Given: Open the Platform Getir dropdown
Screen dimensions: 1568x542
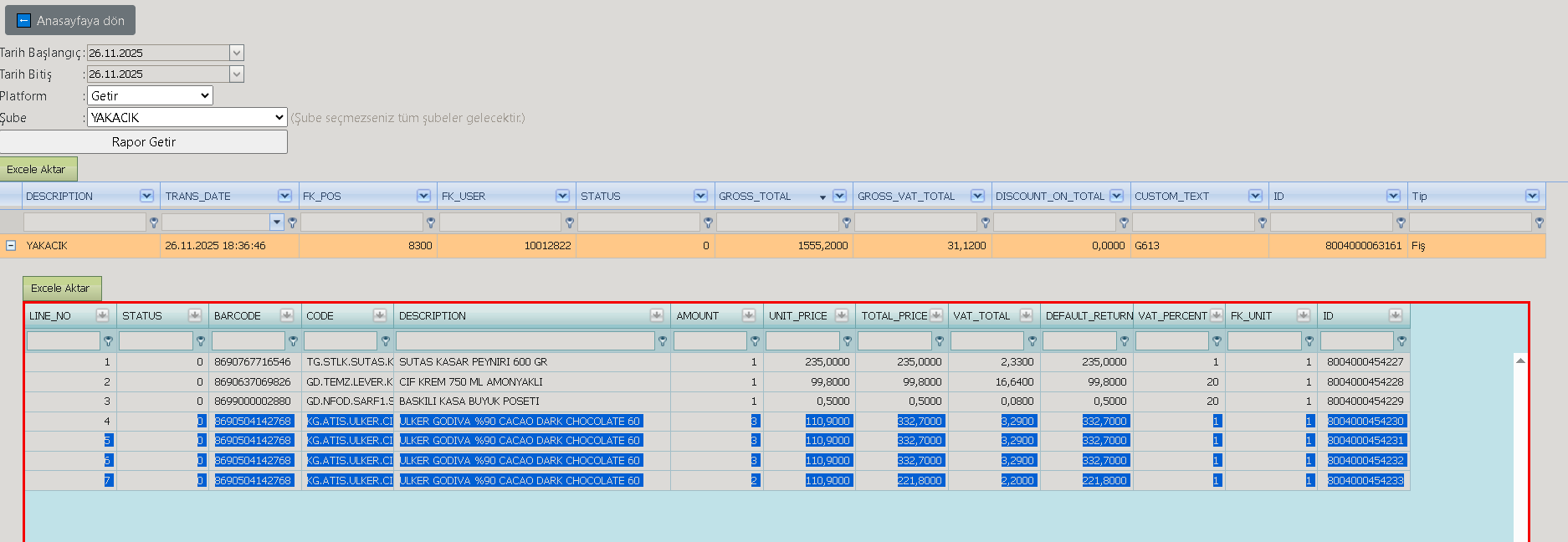Looking at the screenshot, I should tap(150, 95).
